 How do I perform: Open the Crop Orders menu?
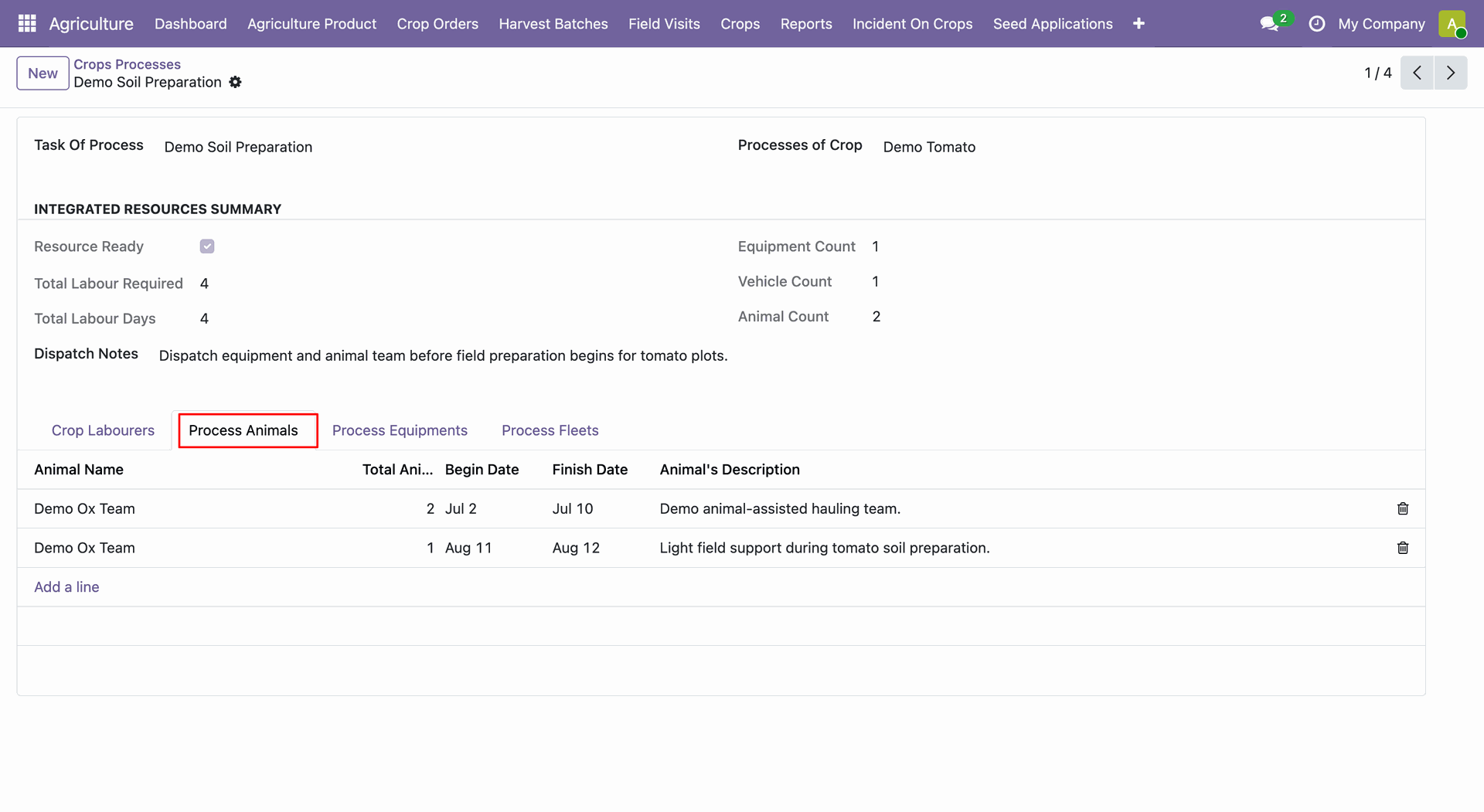click(x=437, y=24)
